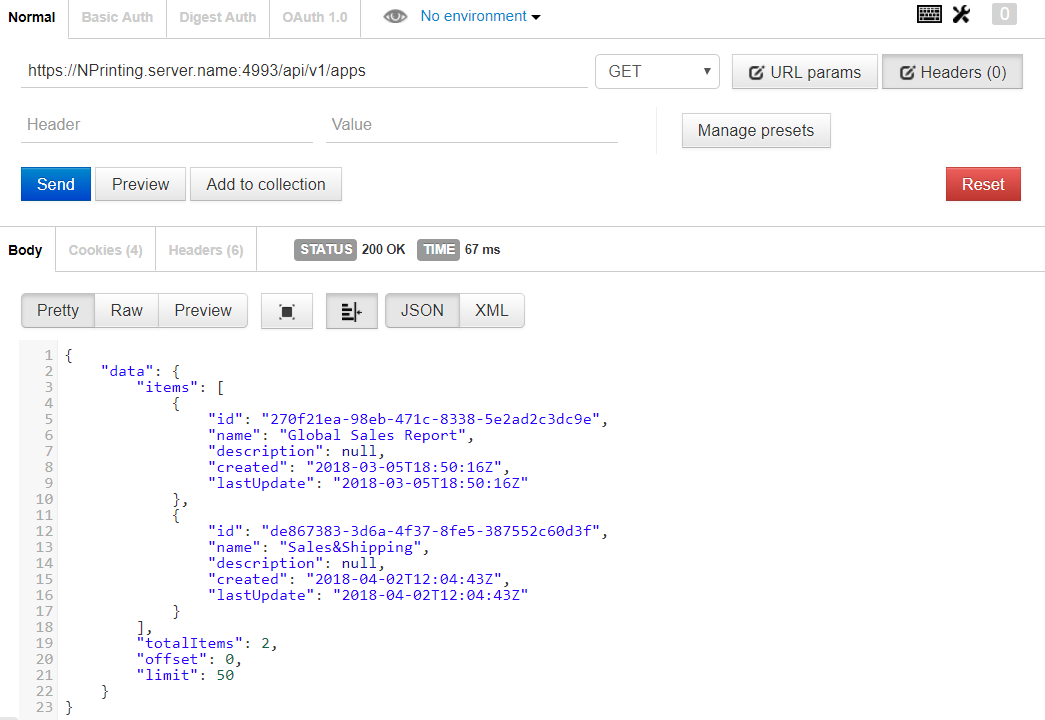Open the No environment dropdown
1045x720 pixels.
click(x=480, y=16)
